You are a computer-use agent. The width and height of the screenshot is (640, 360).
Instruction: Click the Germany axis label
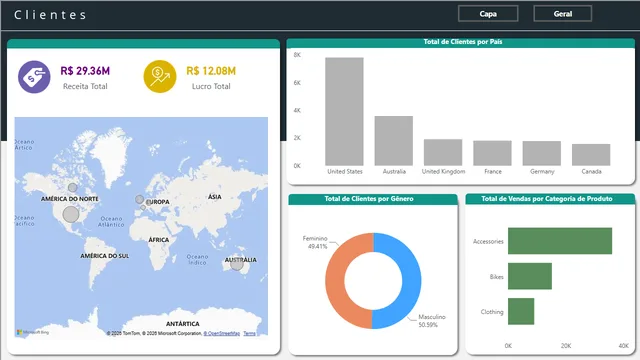(542, 171)
